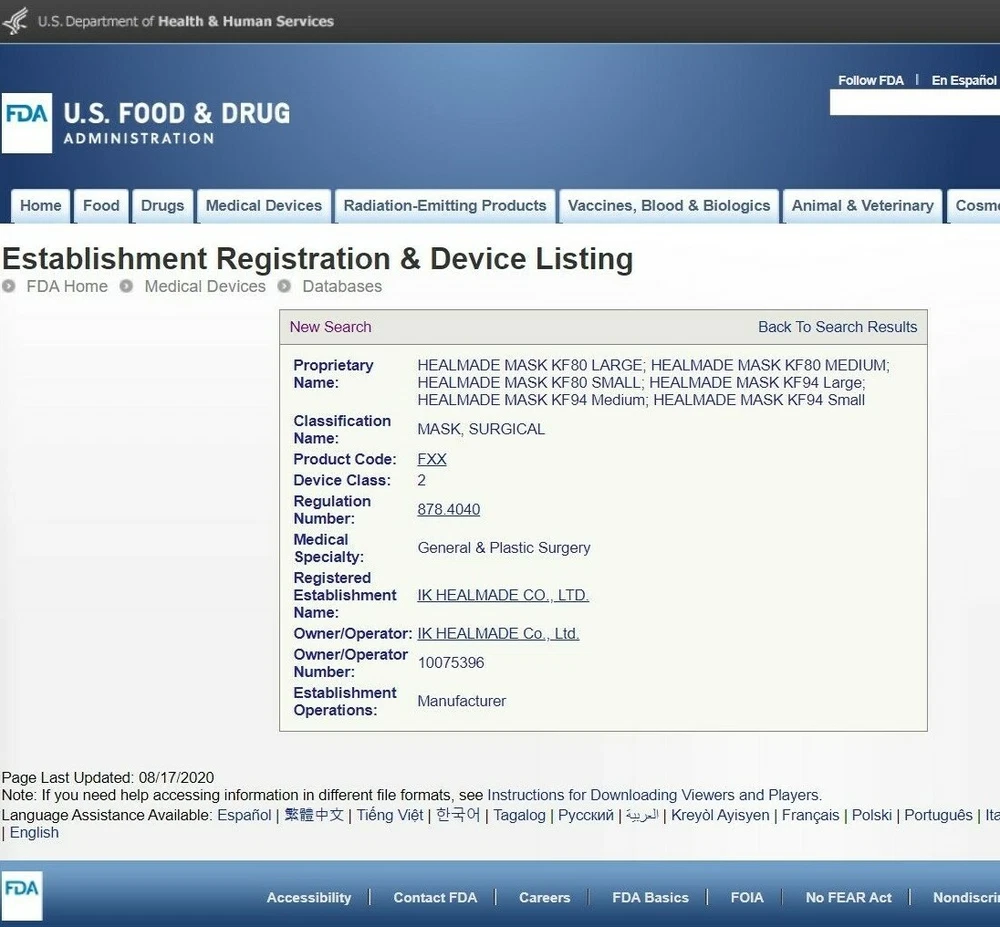Screen dimensions: 1000x927
Task: Click the FDA logo in the footer
Action: pyautogui.click(x=21, y=895)
